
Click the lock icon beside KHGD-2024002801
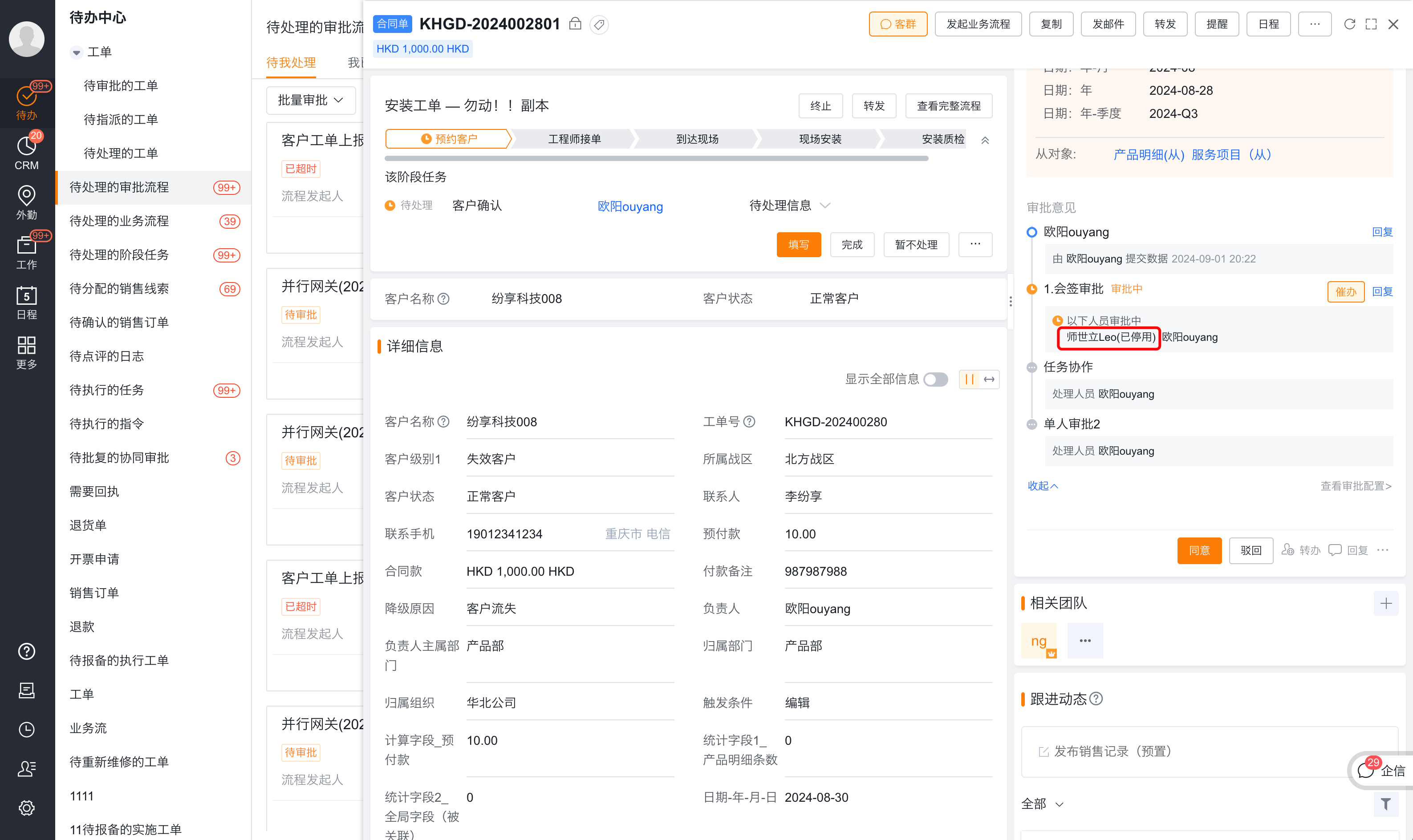[575, 24]
